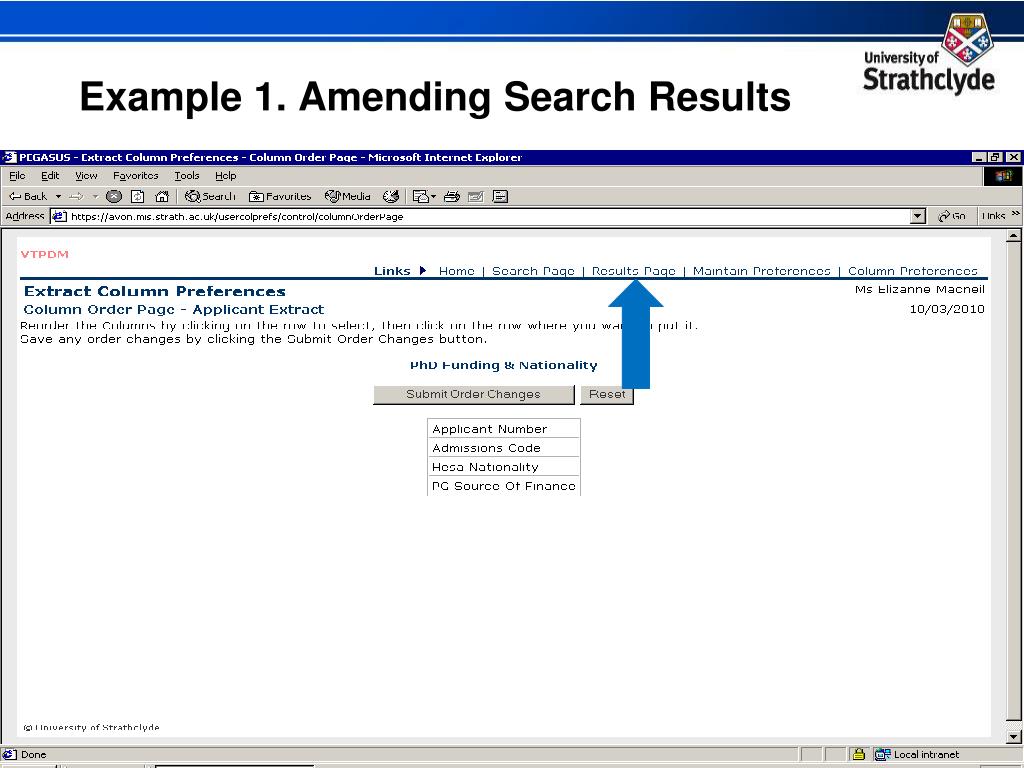Open the Search Page link
Screen dimensions: 1024x768
tap(533, 271)
